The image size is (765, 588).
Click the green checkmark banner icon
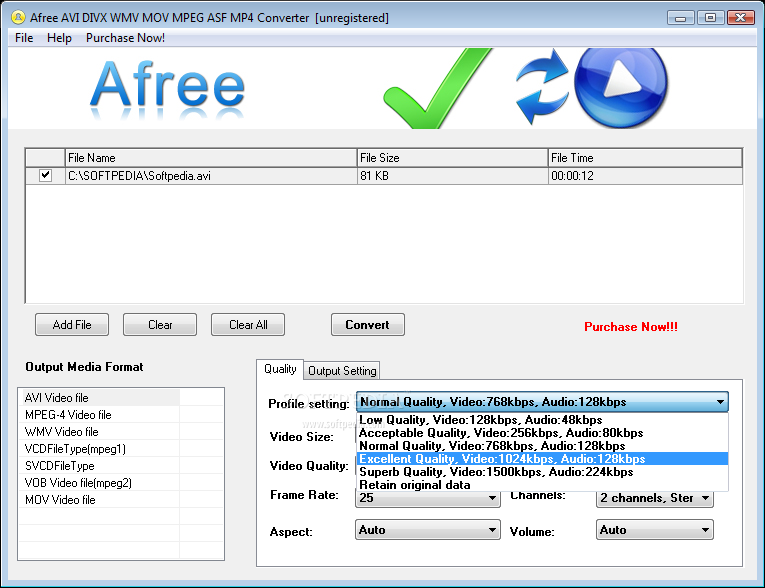(437, 88)
